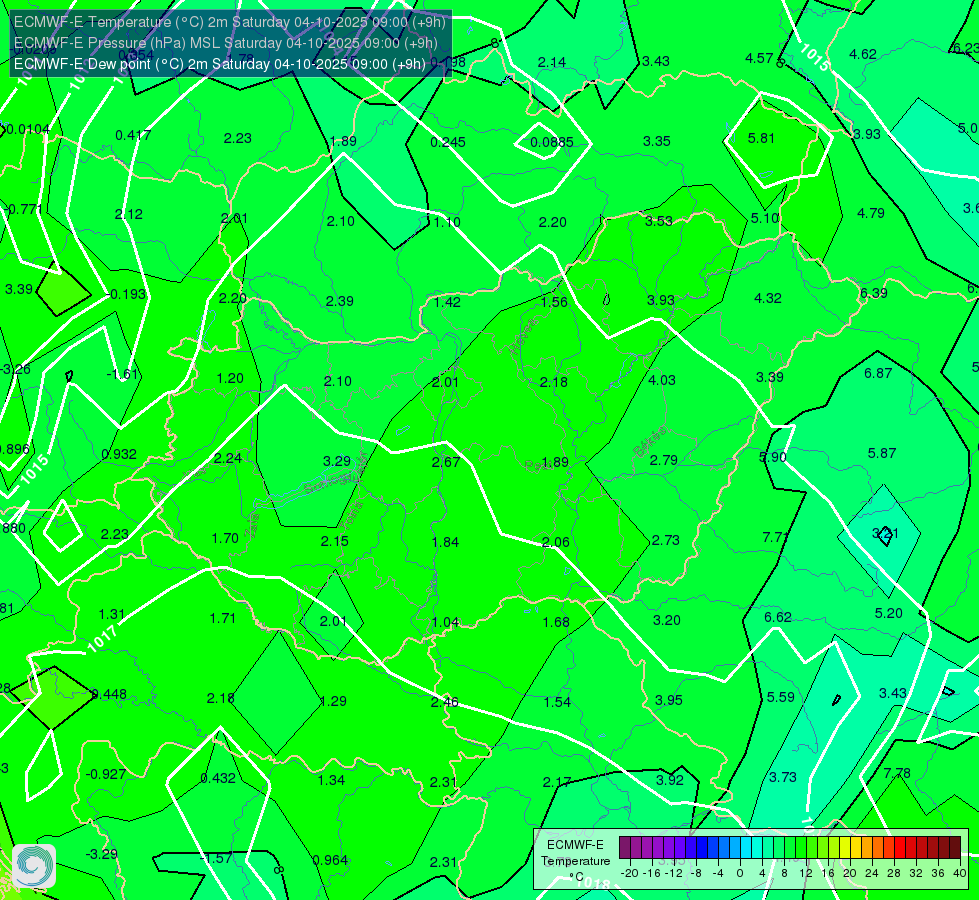The height and width of the screenshot is (900, 979).
Task: Click the dew point value 5.87
Action: (x=882, y=453)
